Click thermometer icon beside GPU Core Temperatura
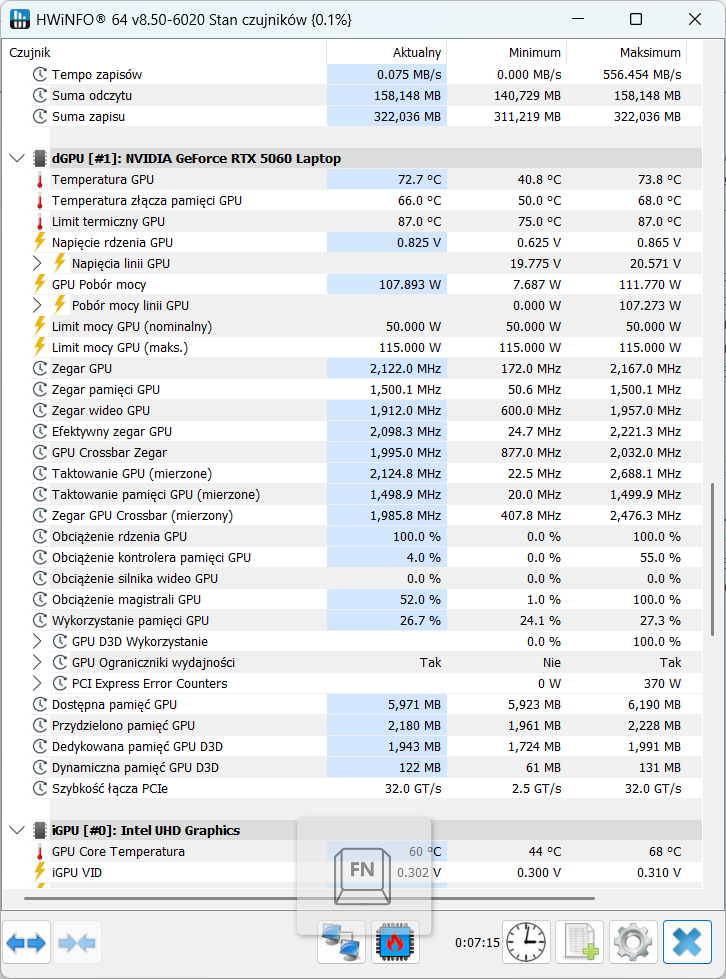Screen dimensions: 726x979 coord(40,852)
